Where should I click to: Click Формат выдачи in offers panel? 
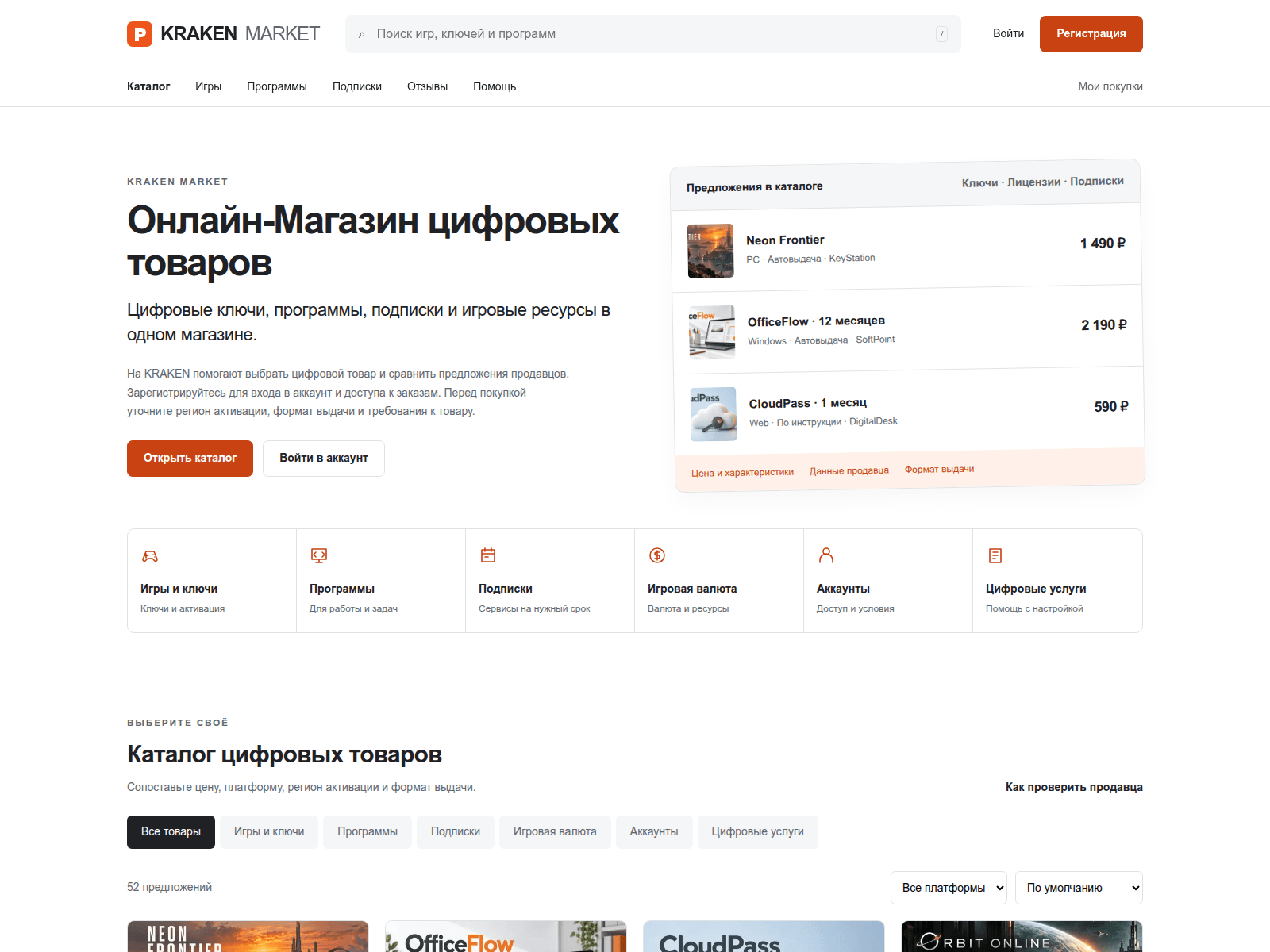pos(940,470)
